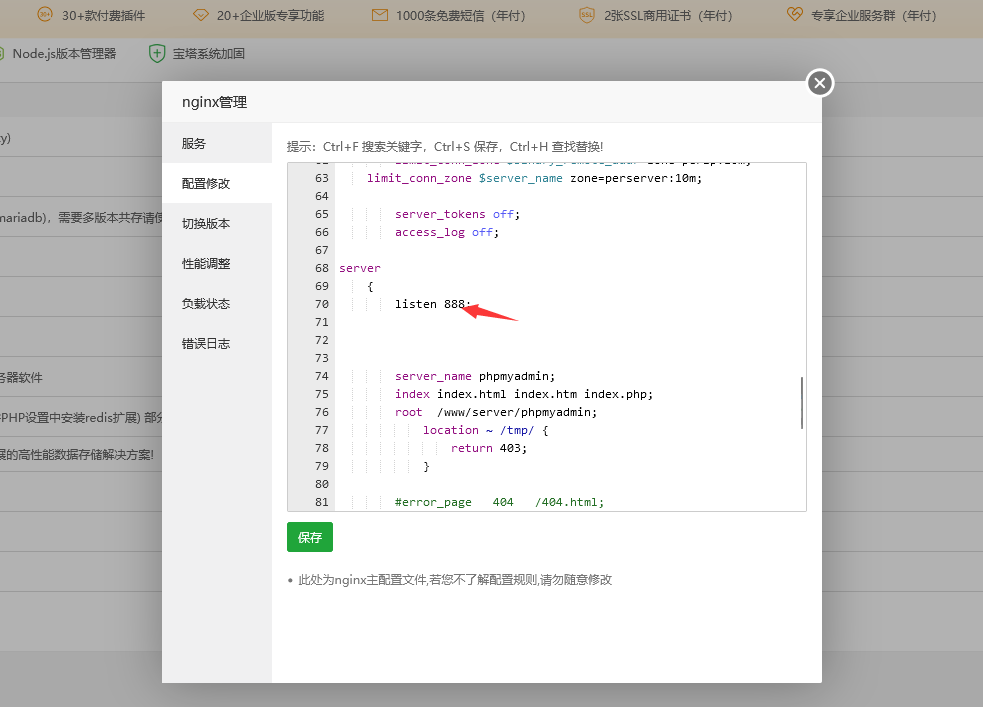Click line number 72 in gutter
The width and height of the screenshot is (983, 707).
(x=322, y=340)
